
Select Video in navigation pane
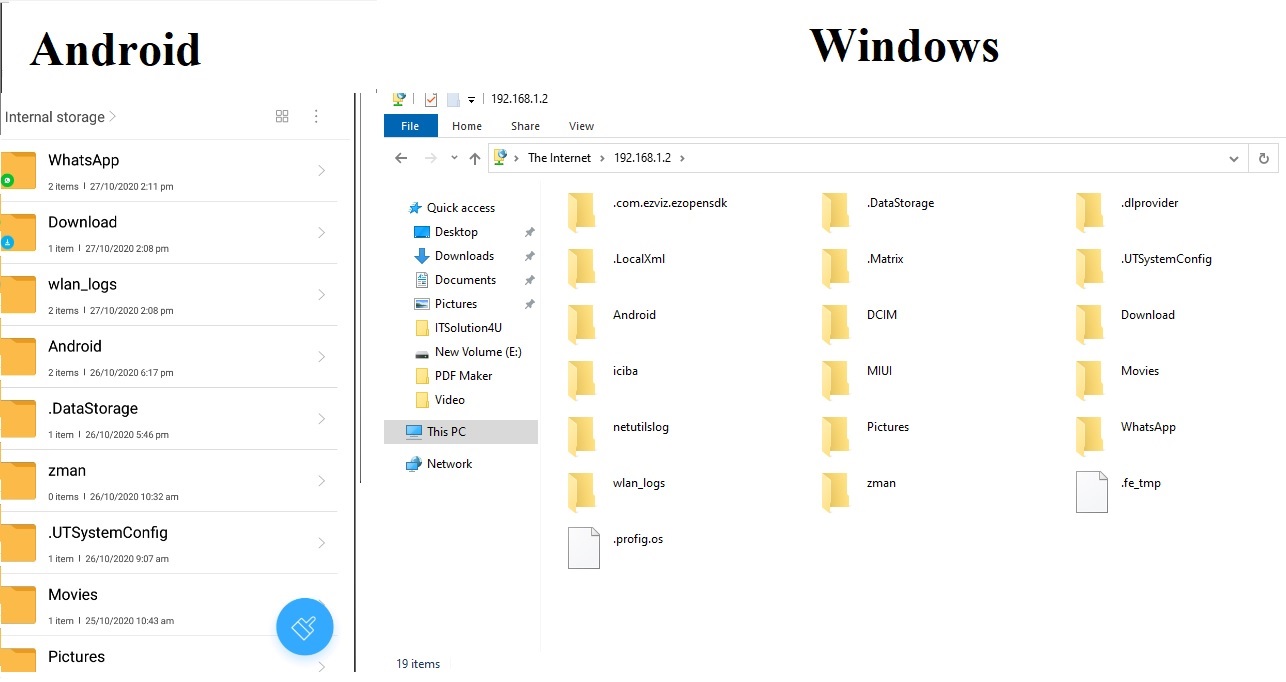tap(439, 400)
